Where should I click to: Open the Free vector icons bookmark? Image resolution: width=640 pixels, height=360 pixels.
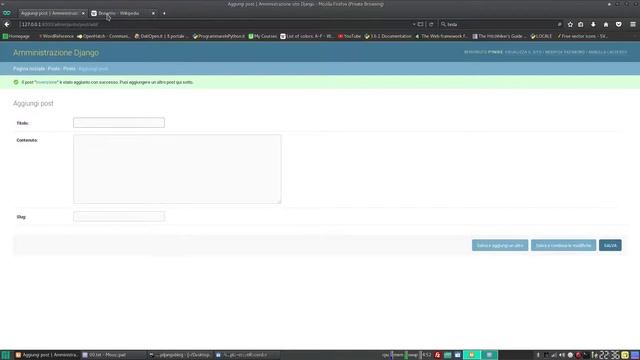(x=582, y=36)
